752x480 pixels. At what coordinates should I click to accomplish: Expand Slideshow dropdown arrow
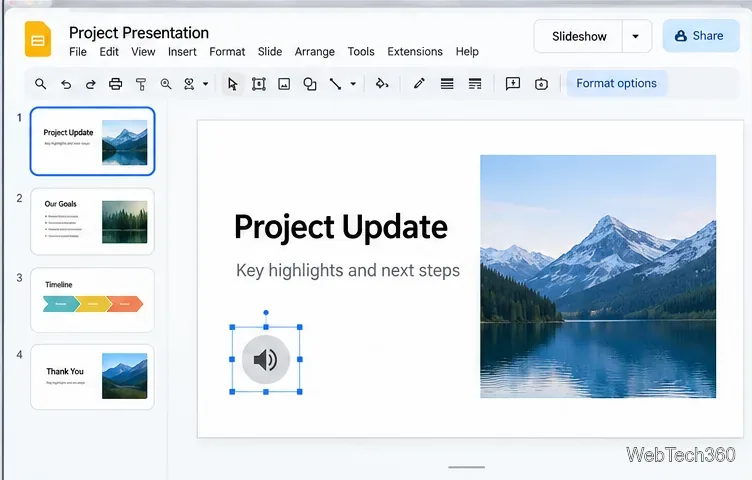pyautogui.click(x=636, y=36)
